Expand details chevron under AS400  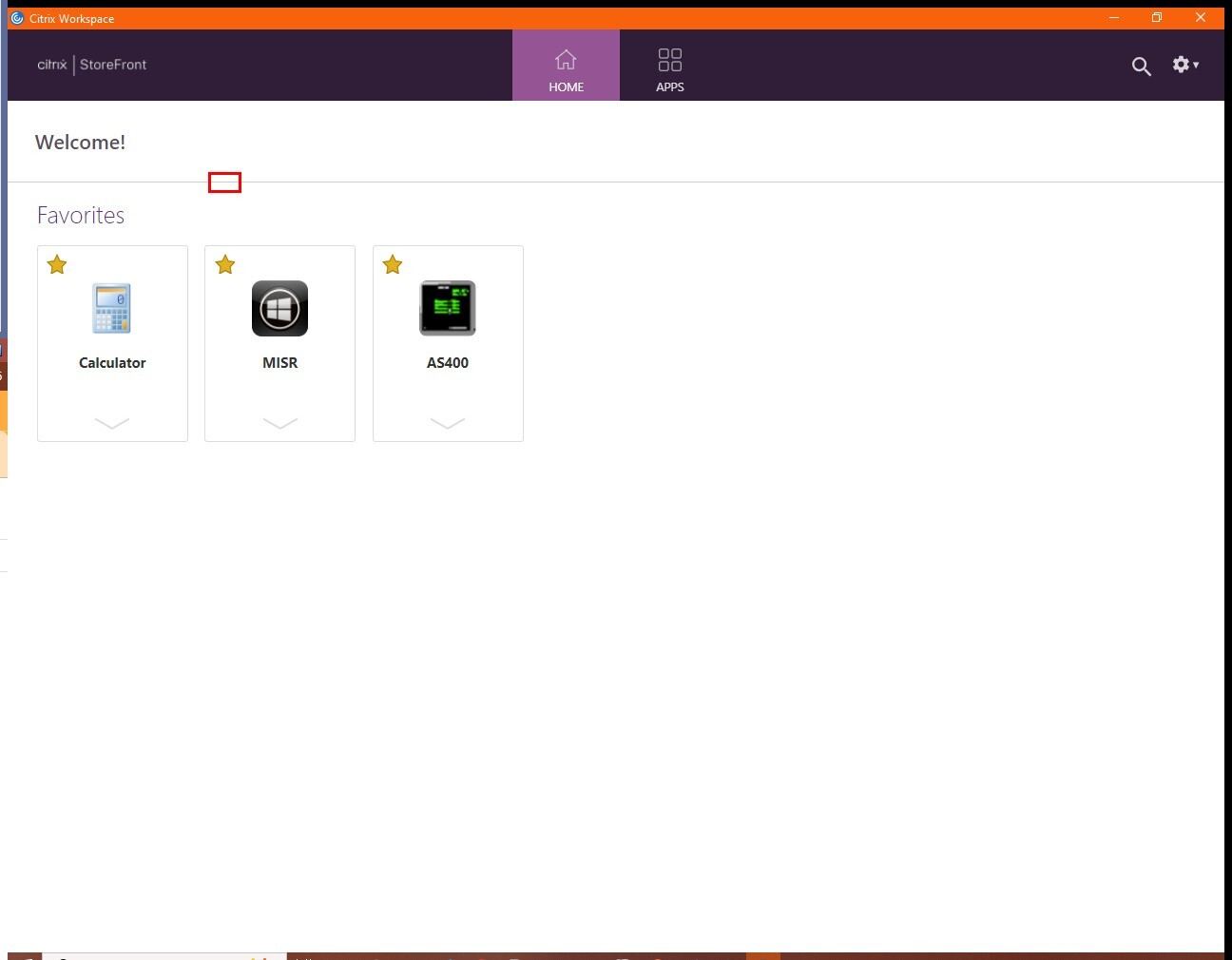[x=448, y=423]
